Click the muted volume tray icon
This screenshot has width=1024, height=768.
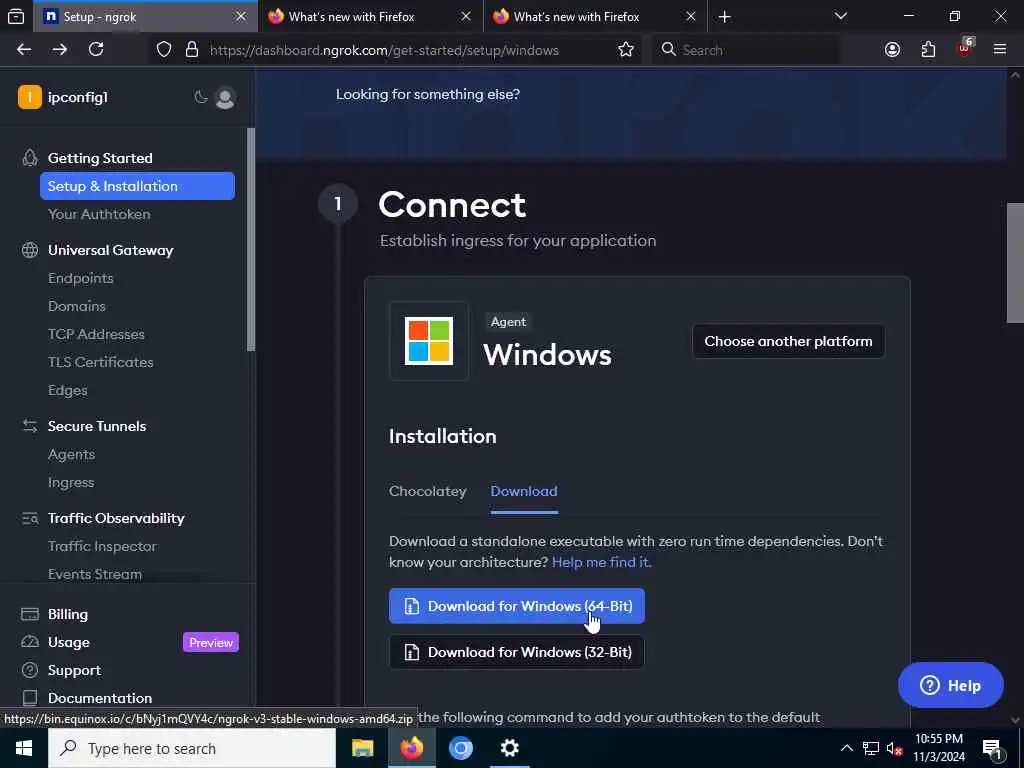[x=895, y=748]
